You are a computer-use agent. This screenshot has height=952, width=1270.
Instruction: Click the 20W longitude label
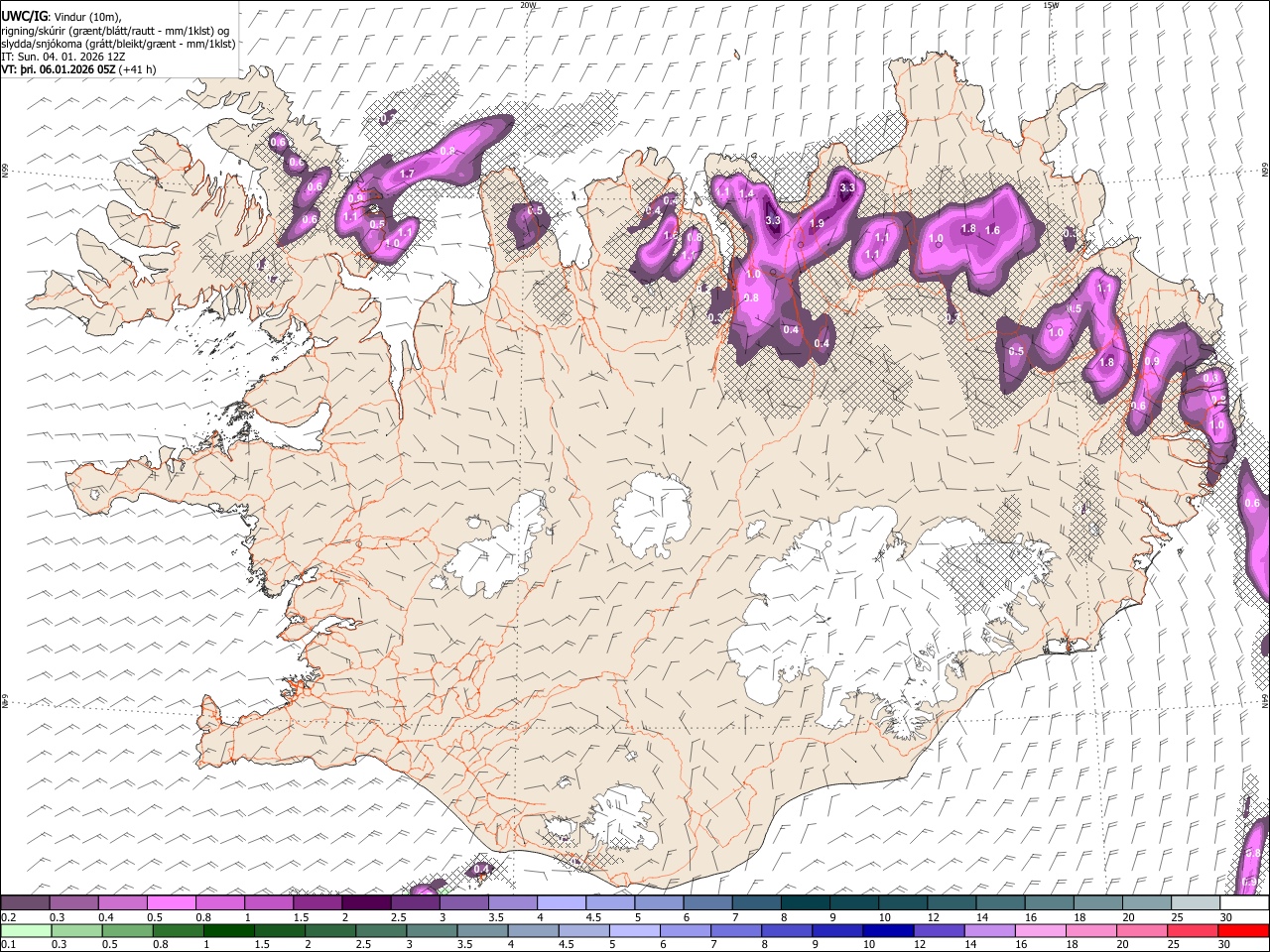[528, 5]
